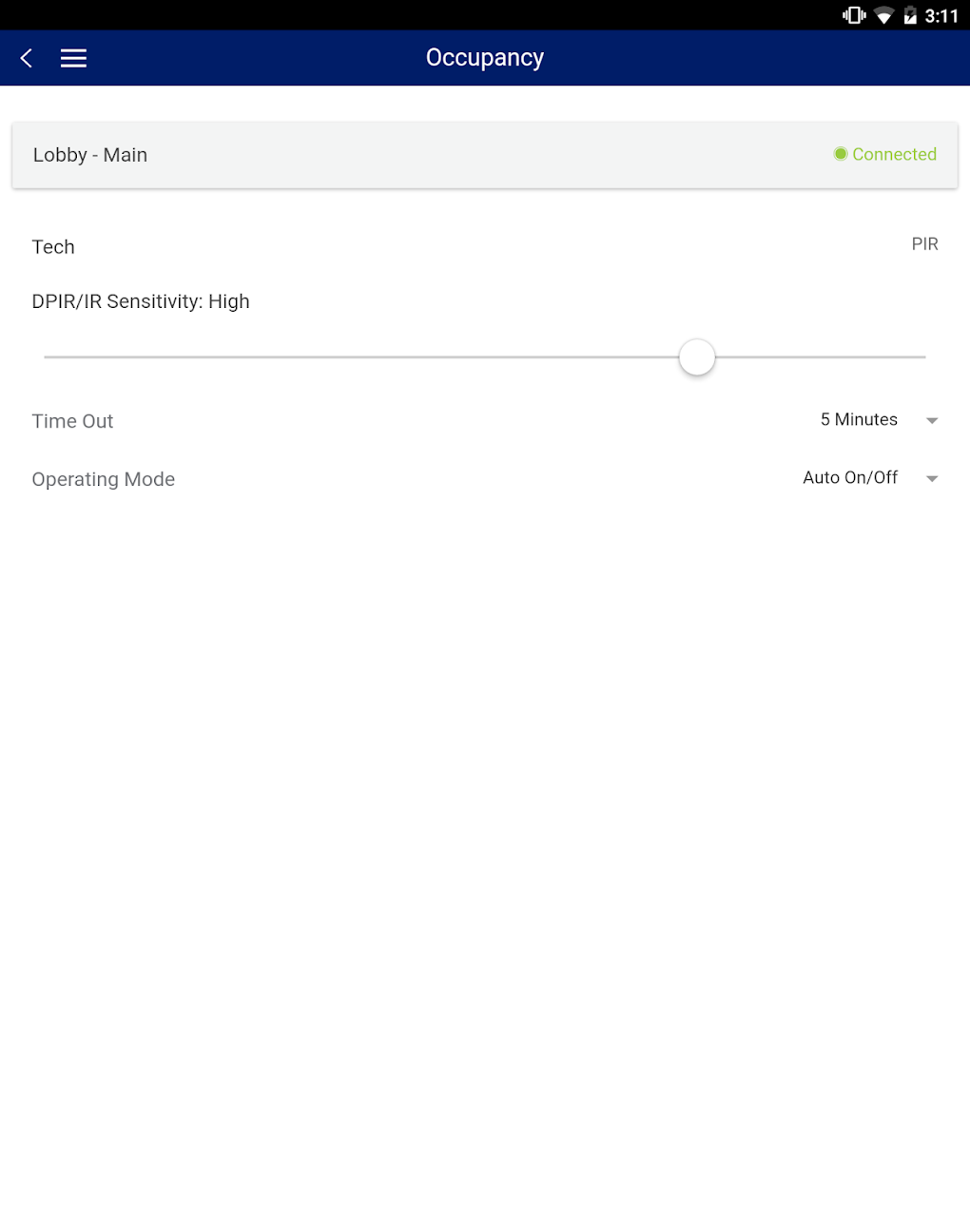Tap the Connected status text
This screenshot has height=1232, width=970.
pyautogui.click(x=894, y=154)
